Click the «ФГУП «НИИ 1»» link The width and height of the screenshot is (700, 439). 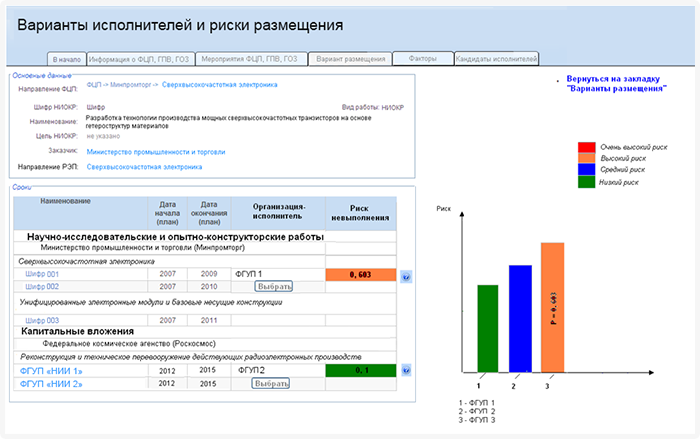pos(50,370)
